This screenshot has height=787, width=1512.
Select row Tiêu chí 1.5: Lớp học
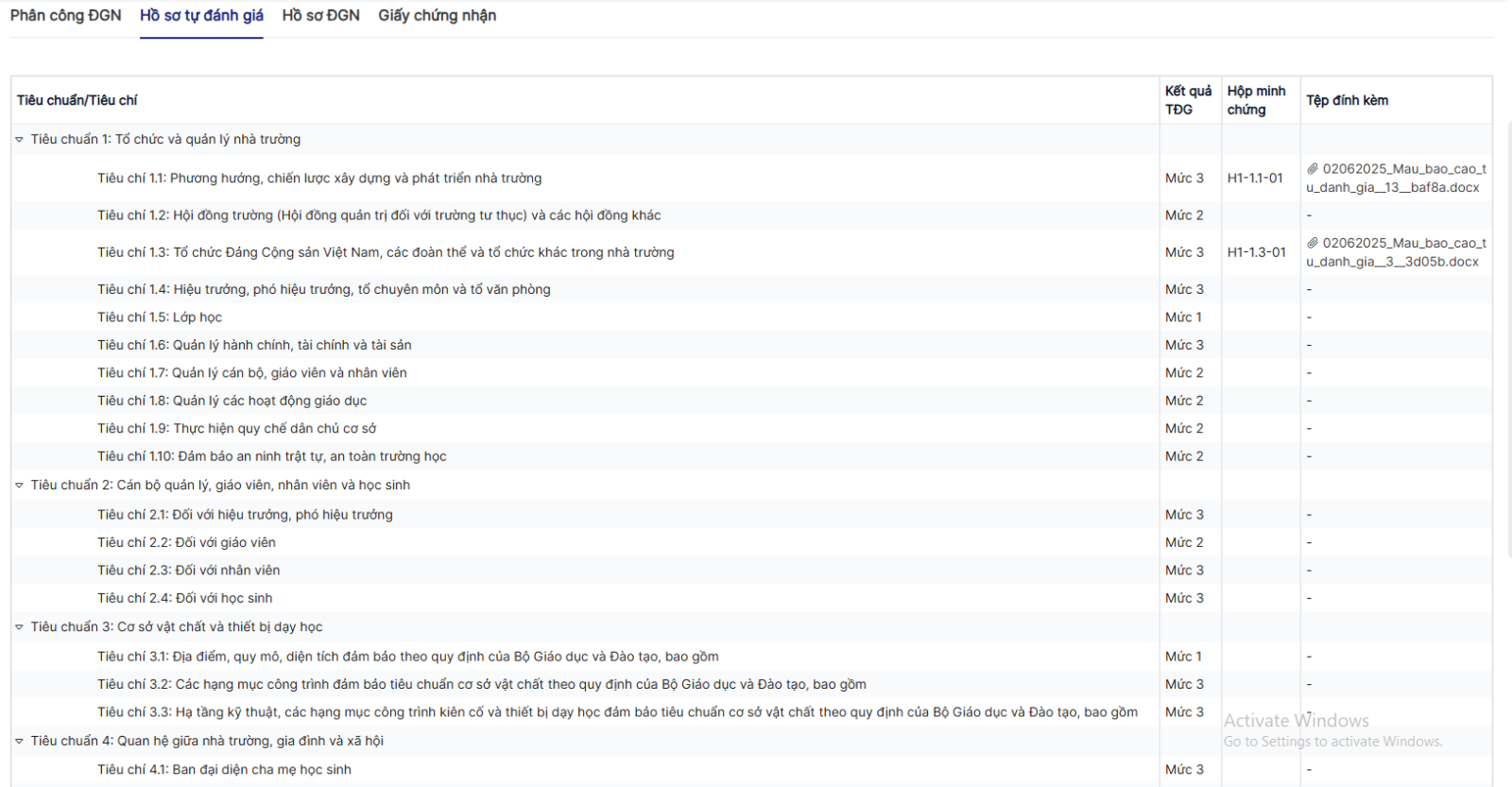(x=160, y=317)
